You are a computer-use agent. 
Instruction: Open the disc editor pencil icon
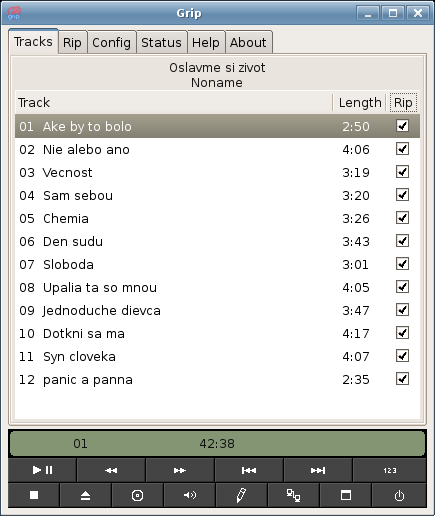coord(241,495)
